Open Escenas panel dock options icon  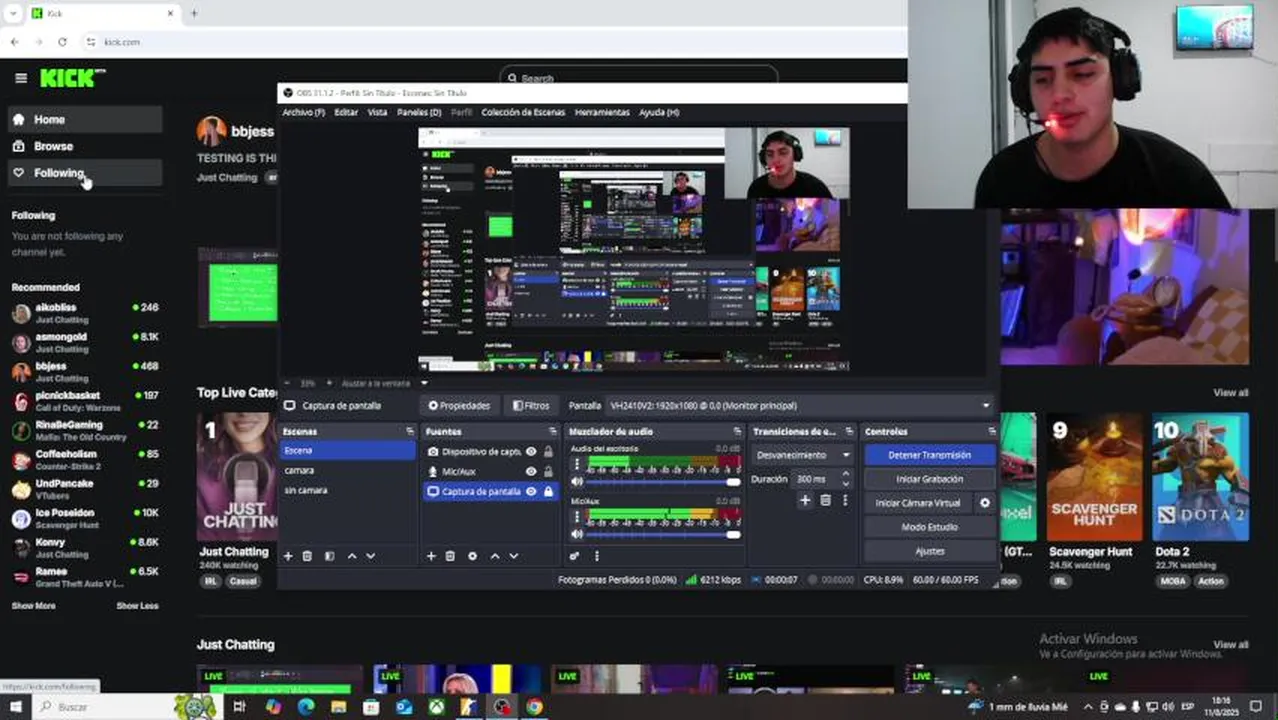(409, 432)
